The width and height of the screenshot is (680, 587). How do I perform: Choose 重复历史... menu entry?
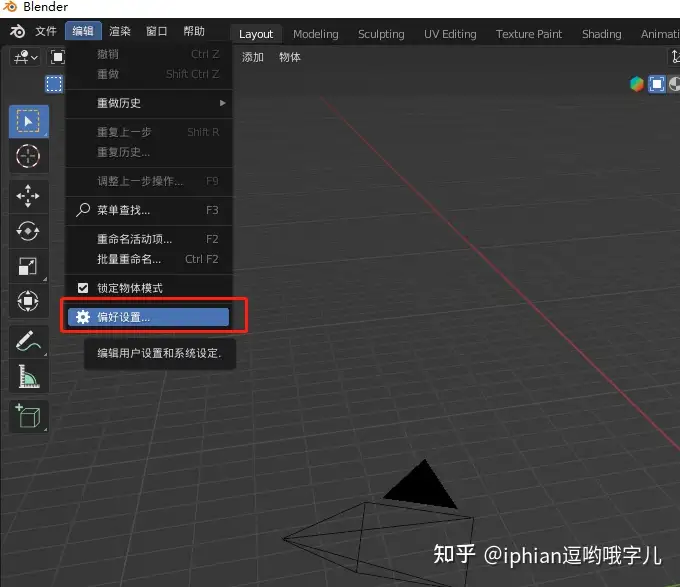(149, 152)
